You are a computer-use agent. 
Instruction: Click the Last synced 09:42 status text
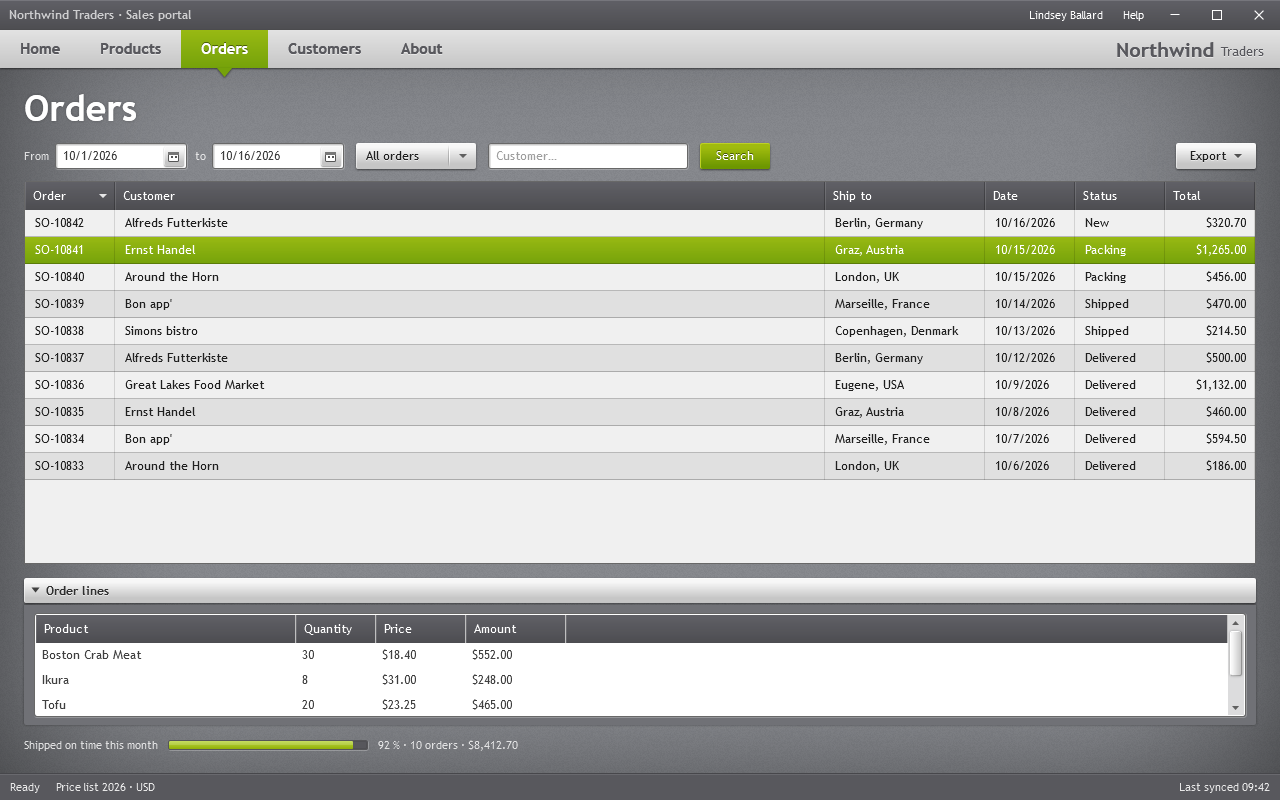click(1224, 787)
